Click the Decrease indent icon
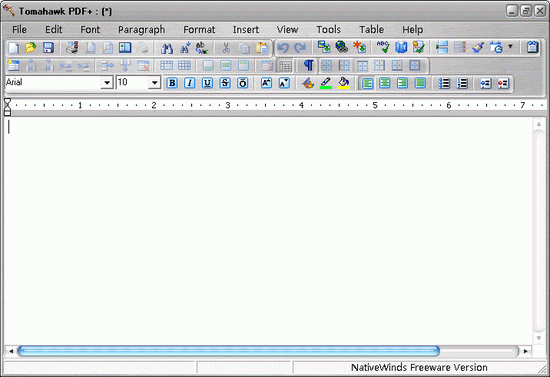The image size is (550, 377). [x=485, y=83]
